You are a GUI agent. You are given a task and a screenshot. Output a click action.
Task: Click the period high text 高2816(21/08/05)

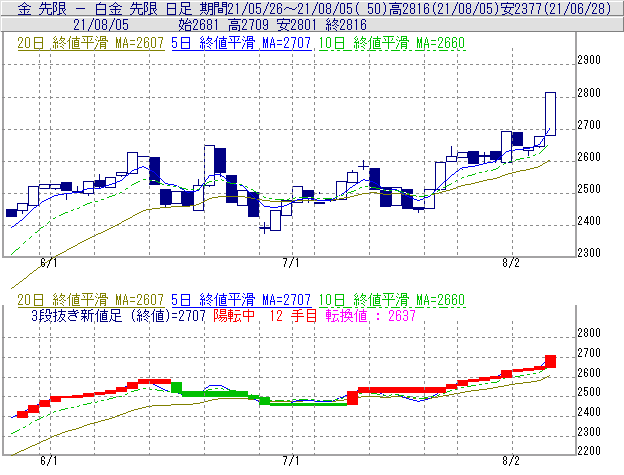pyautogui.click(x=444, y=8)
